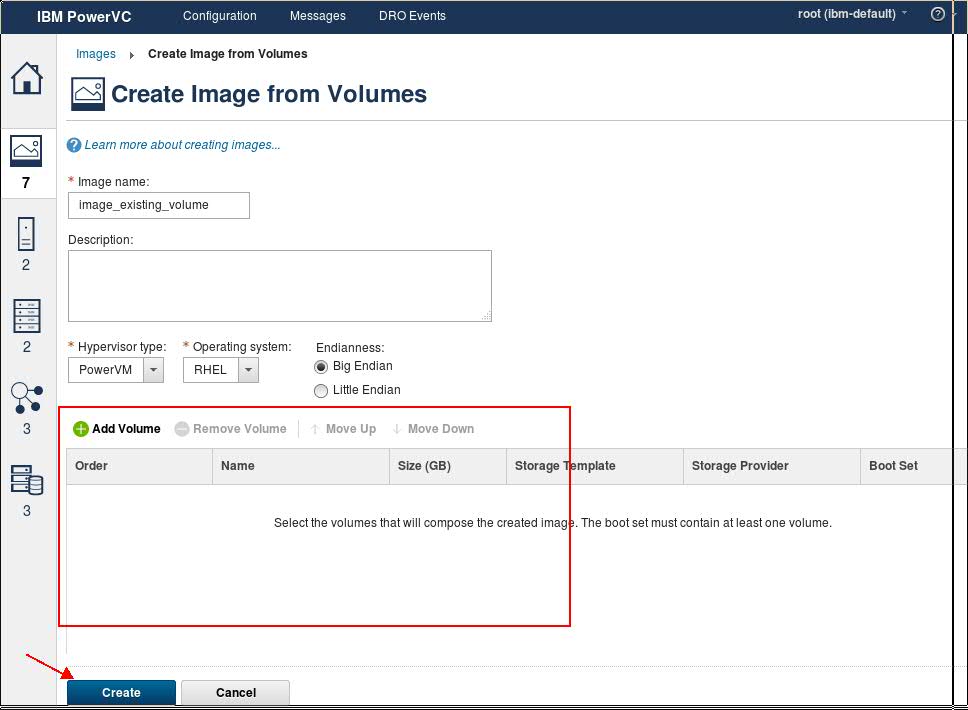
Task: Click the Move Down arrow icon
Action: click(x=396, y=429)
